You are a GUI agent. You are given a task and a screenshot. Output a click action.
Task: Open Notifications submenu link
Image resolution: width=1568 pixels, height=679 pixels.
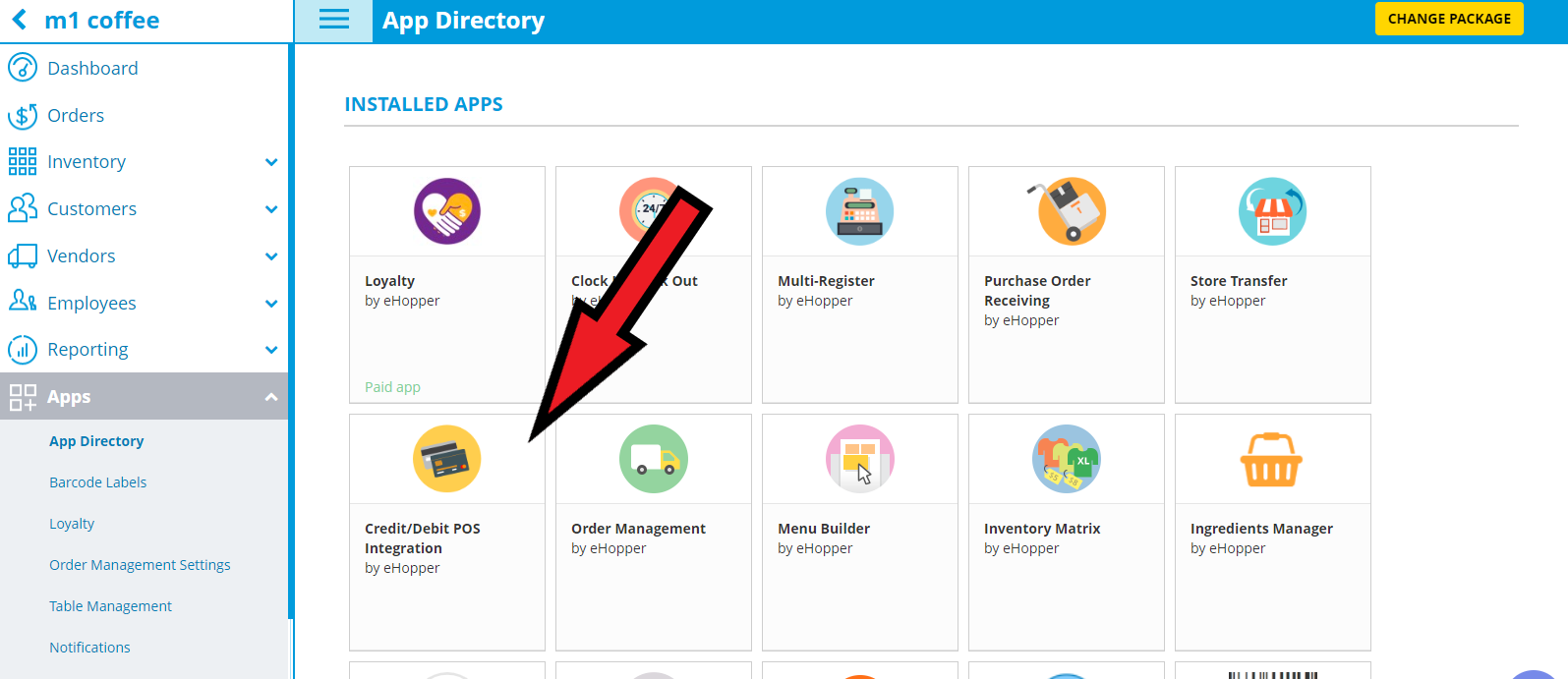click(x=89, y=648)
